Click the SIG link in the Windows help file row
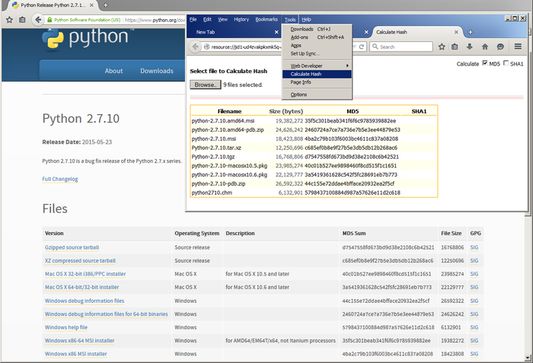 click(x=474, y=327)
